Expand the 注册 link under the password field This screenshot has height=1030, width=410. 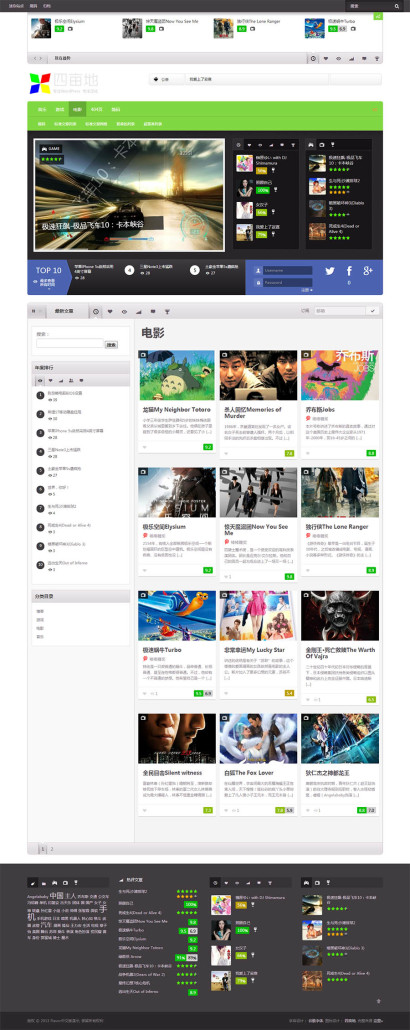[307, 290]
